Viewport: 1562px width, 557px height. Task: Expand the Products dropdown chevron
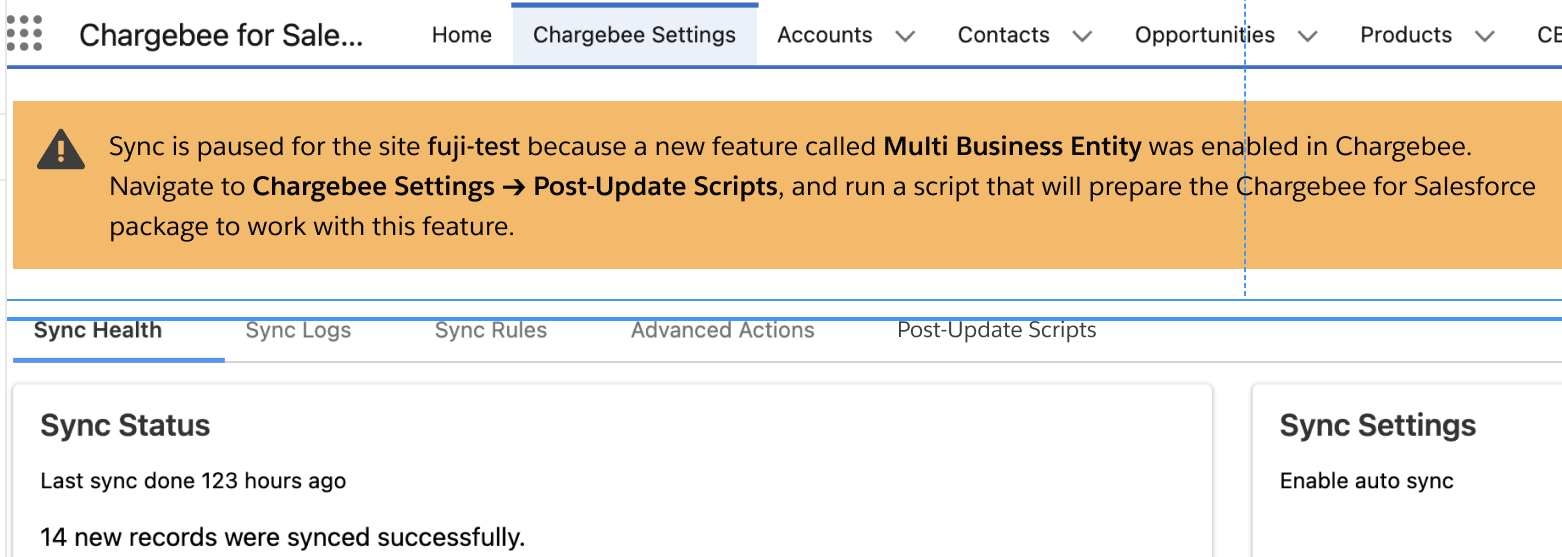1485,36
